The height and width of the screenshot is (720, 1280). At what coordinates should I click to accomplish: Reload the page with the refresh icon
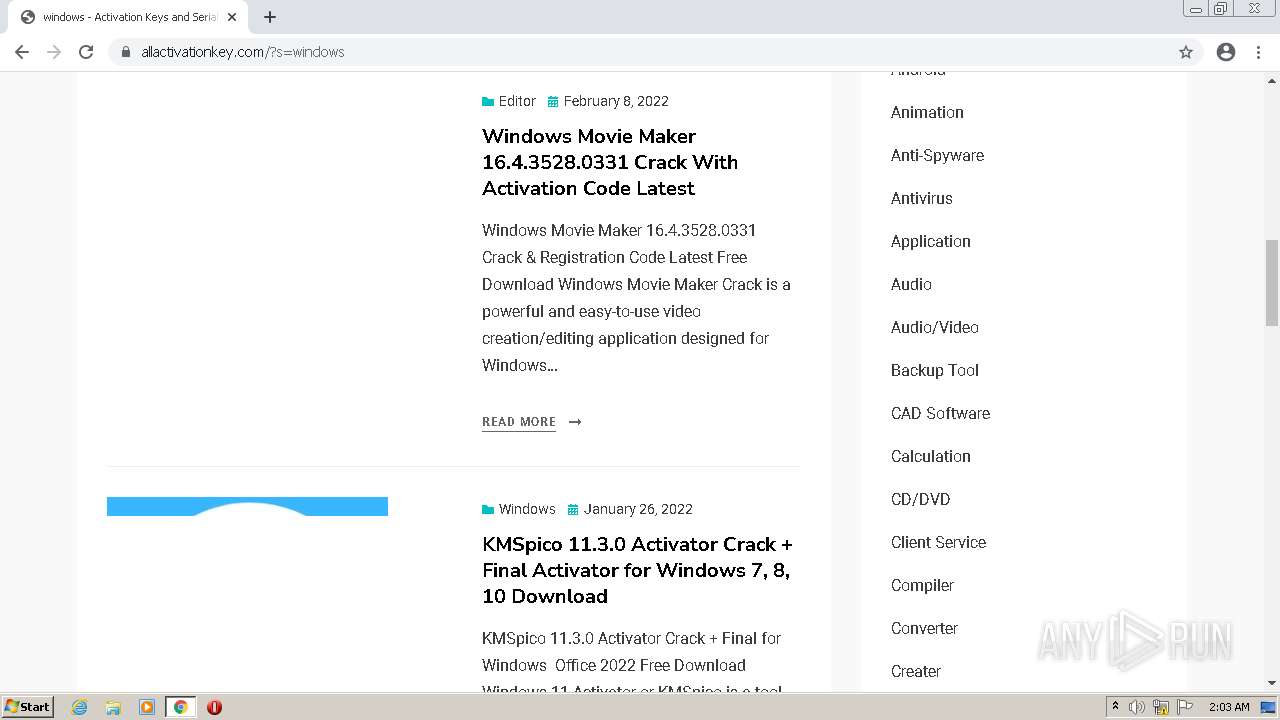coord(86,52)
